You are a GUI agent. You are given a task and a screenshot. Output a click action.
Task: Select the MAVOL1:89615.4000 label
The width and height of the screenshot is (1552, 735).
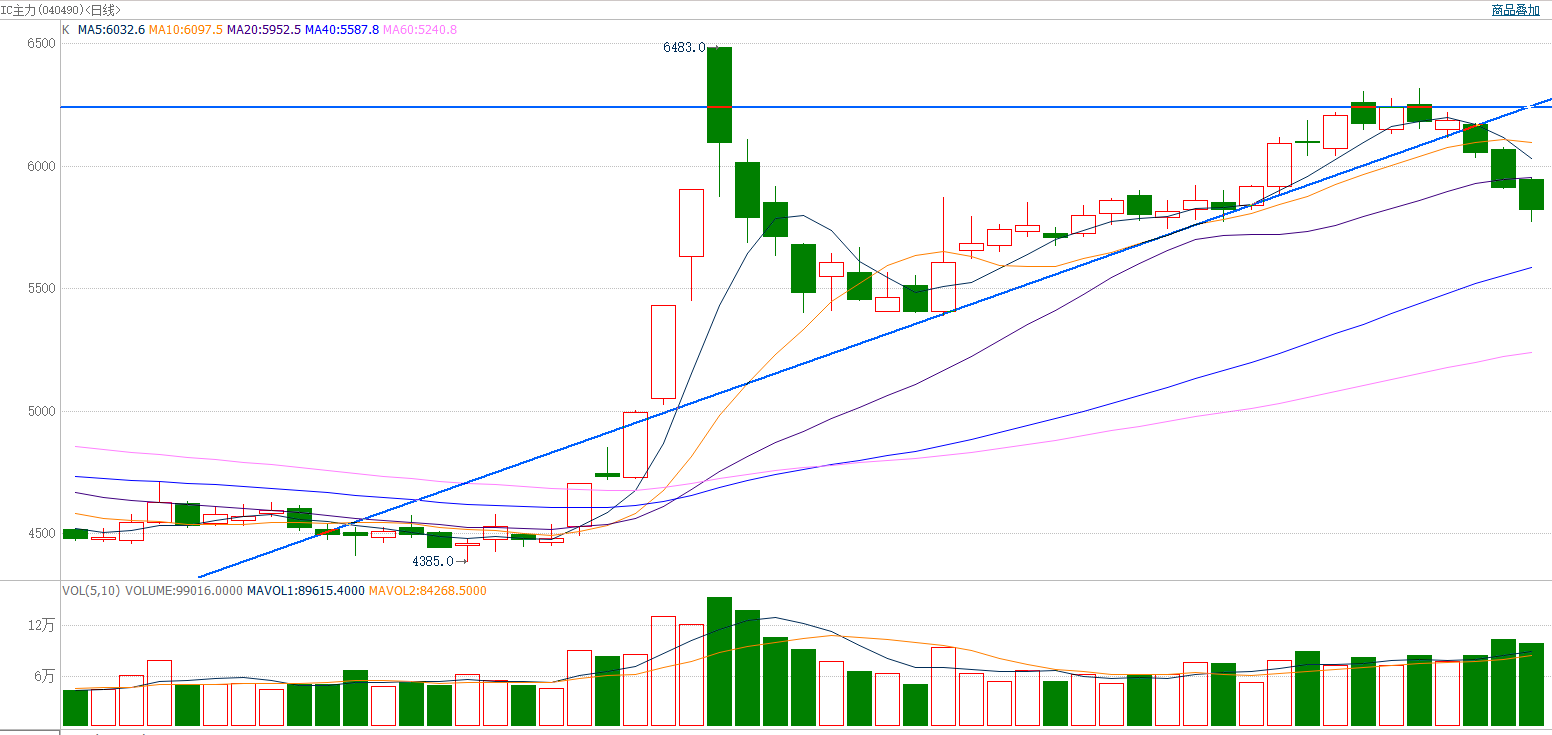pyautogui.click(x=305, y=591)
